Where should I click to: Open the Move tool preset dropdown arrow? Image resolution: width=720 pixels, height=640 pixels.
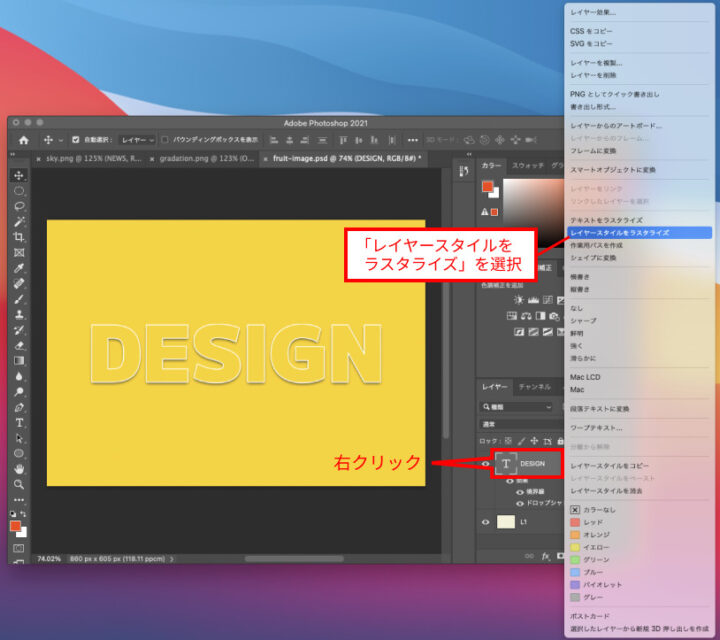pos(60,140)
